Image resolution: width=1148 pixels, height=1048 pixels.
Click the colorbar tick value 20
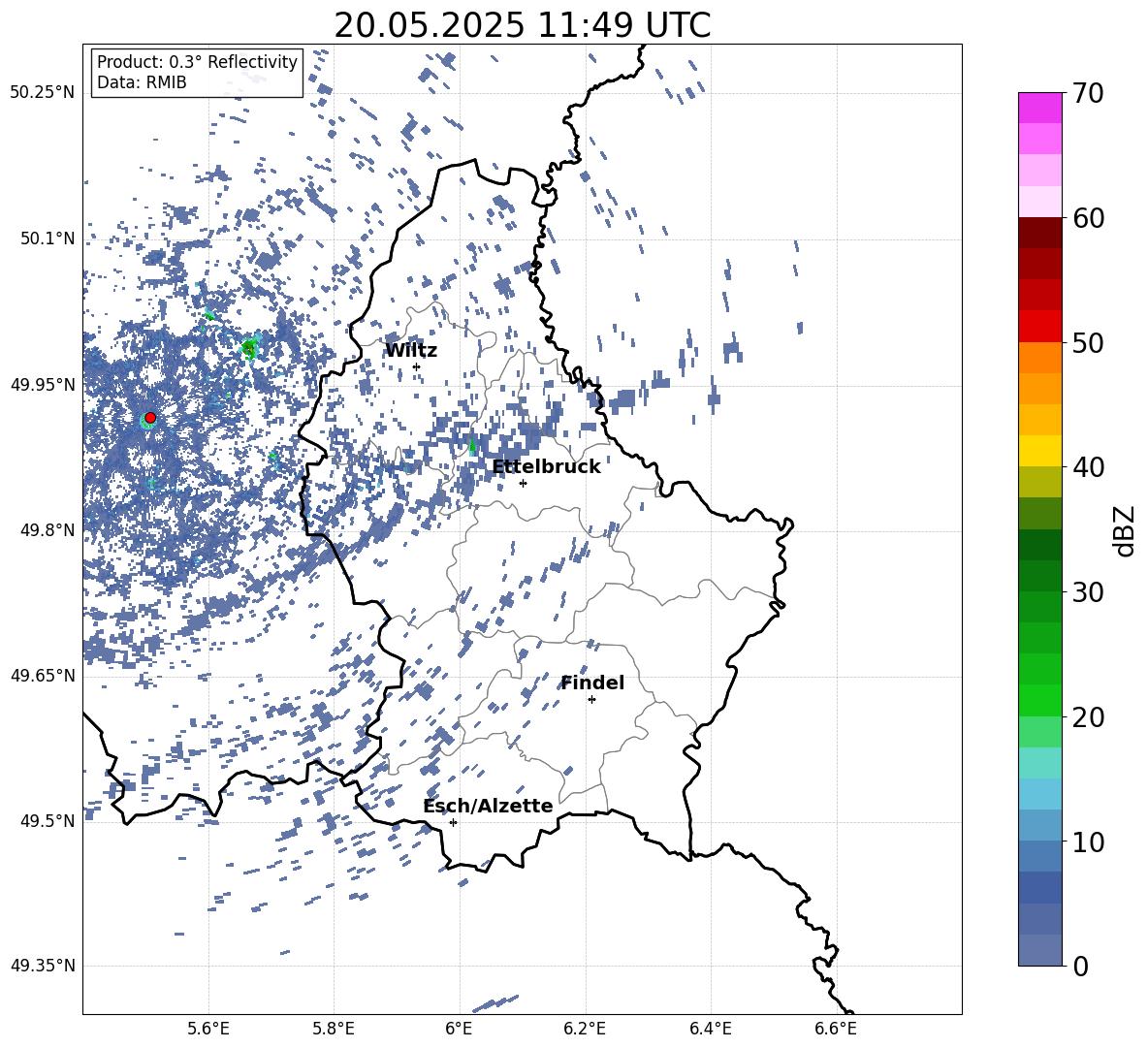pyautogui.click(x=1088, y=717)
